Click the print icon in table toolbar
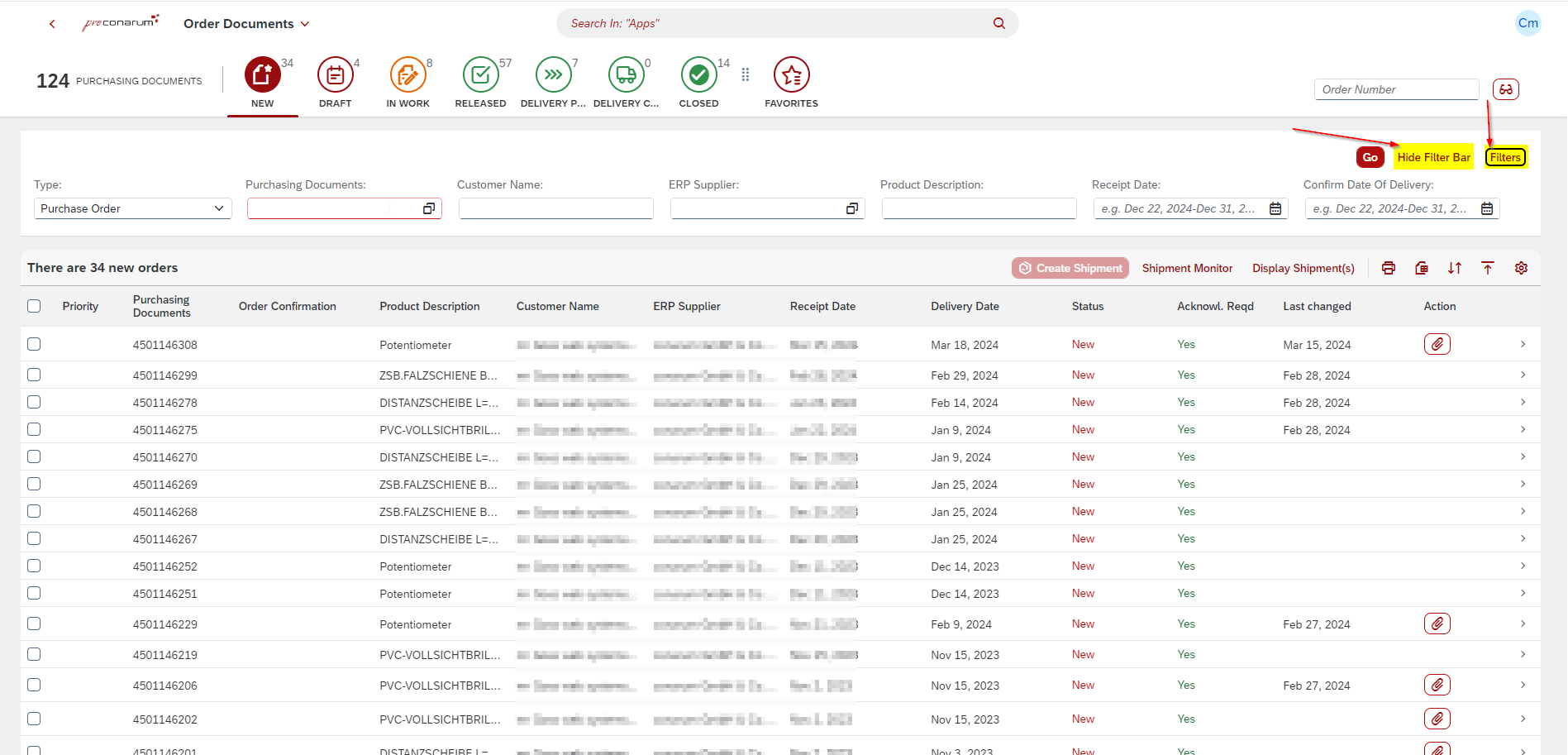Viewport: 1568px width, 755px height. pos(1389,268)
